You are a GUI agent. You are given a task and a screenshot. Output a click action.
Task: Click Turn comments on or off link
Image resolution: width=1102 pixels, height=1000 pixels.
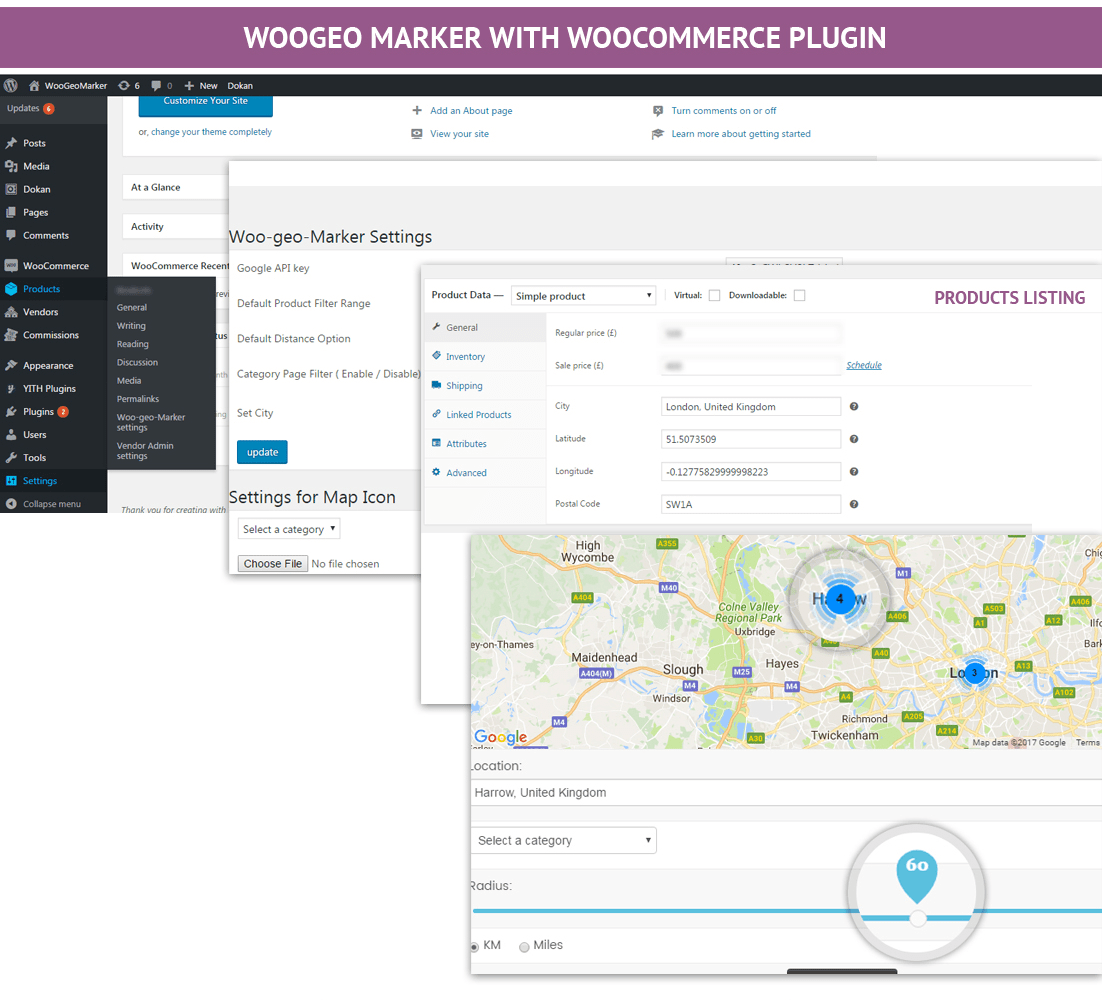724,111
